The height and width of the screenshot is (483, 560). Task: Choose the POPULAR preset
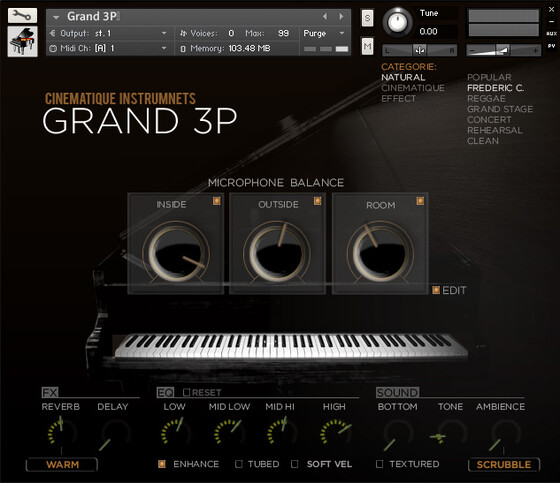pyautogui.click(x=489, y=78)
